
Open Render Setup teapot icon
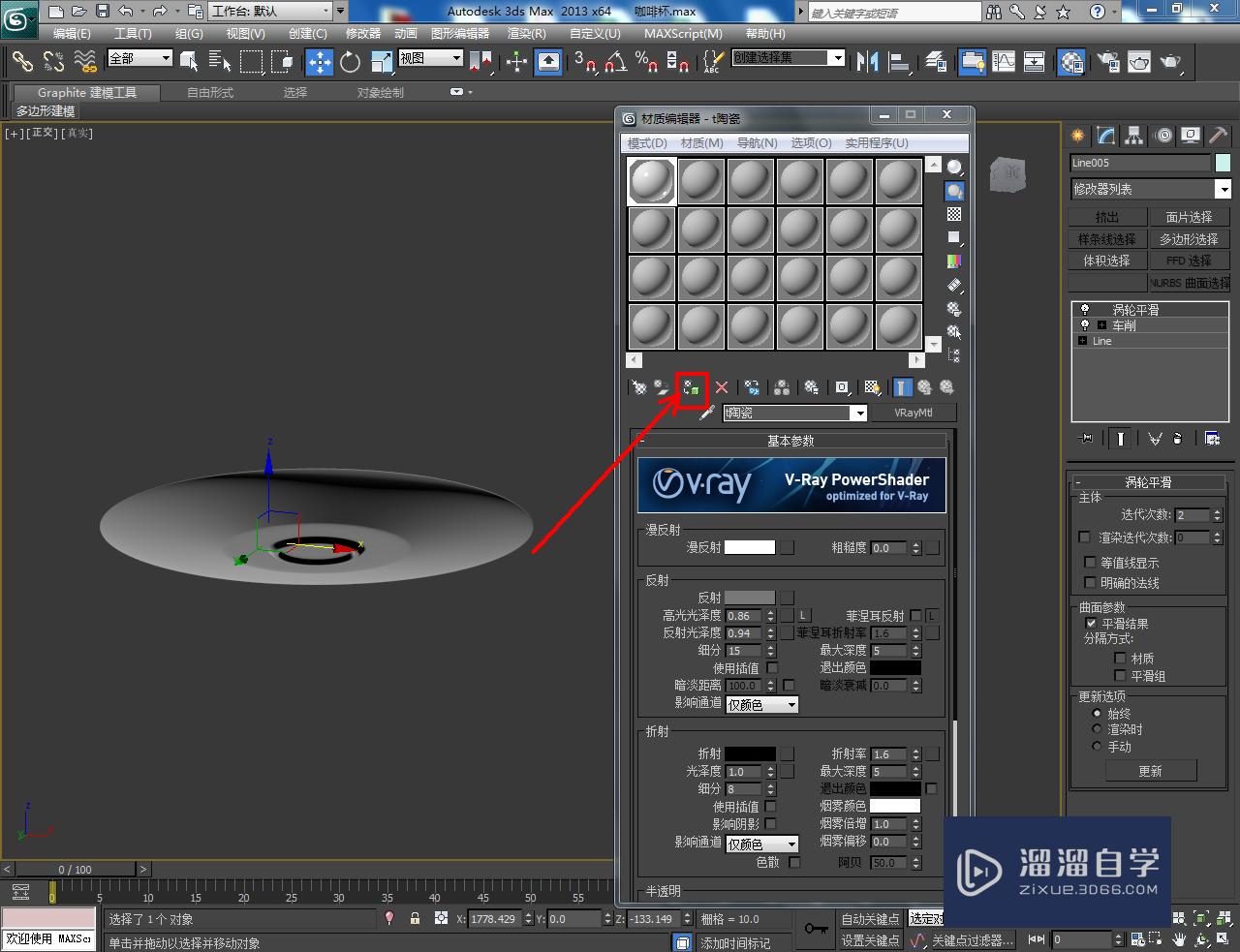[1108, 62]
